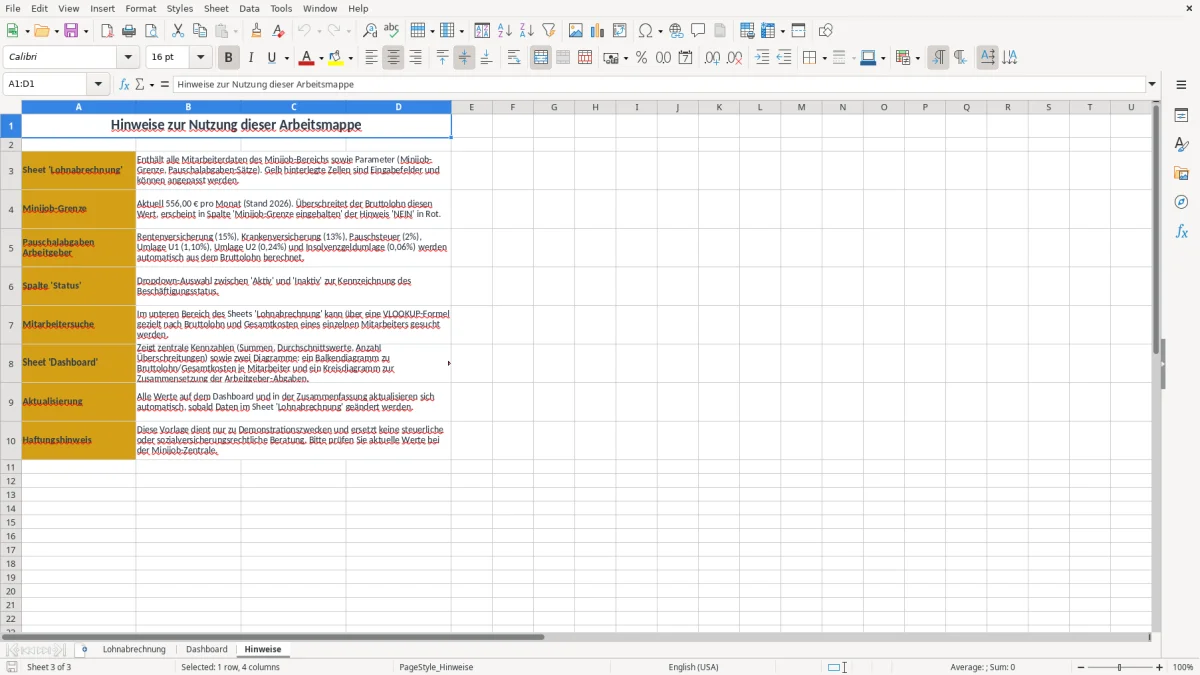Open Find & Replace
The width and height of the screenshot is (1200, 675).
point(370,31)
